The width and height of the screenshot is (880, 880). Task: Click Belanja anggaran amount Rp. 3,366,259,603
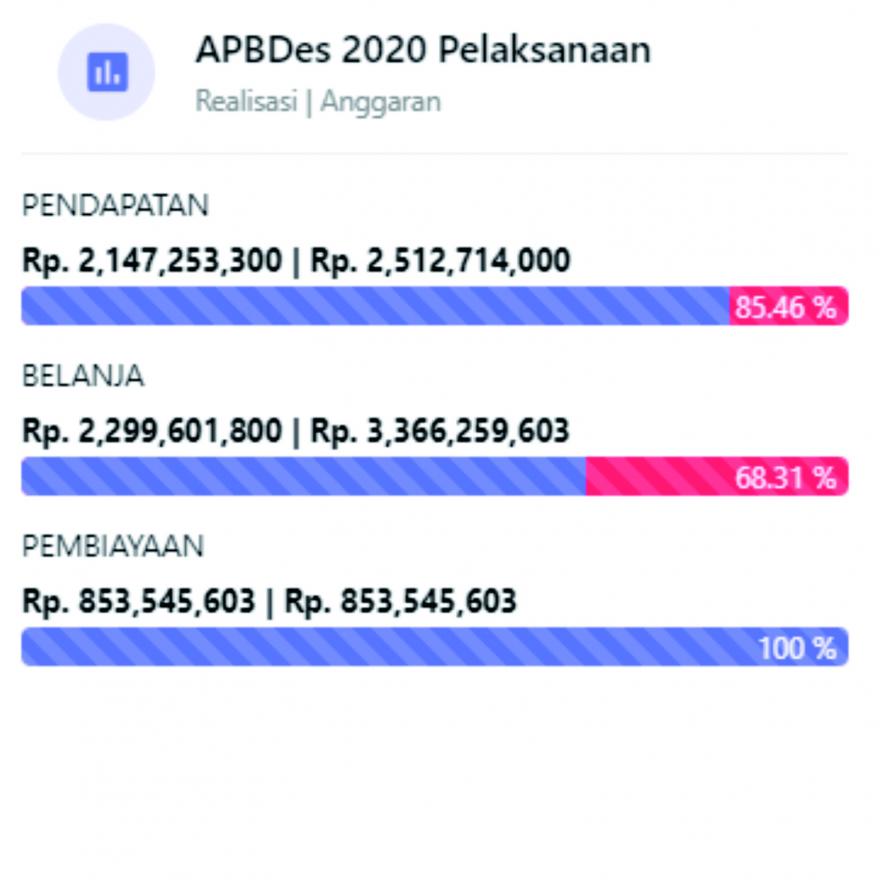tap(440, 431)
